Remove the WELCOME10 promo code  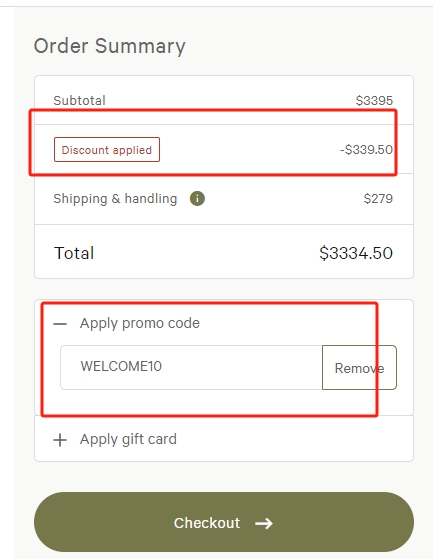[359, 368]
